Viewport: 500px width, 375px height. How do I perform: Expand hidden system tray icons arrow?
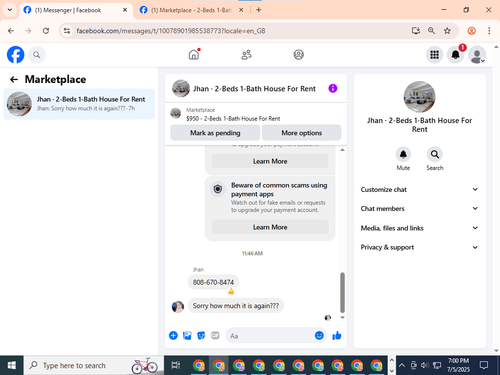[x=402, y=365]
